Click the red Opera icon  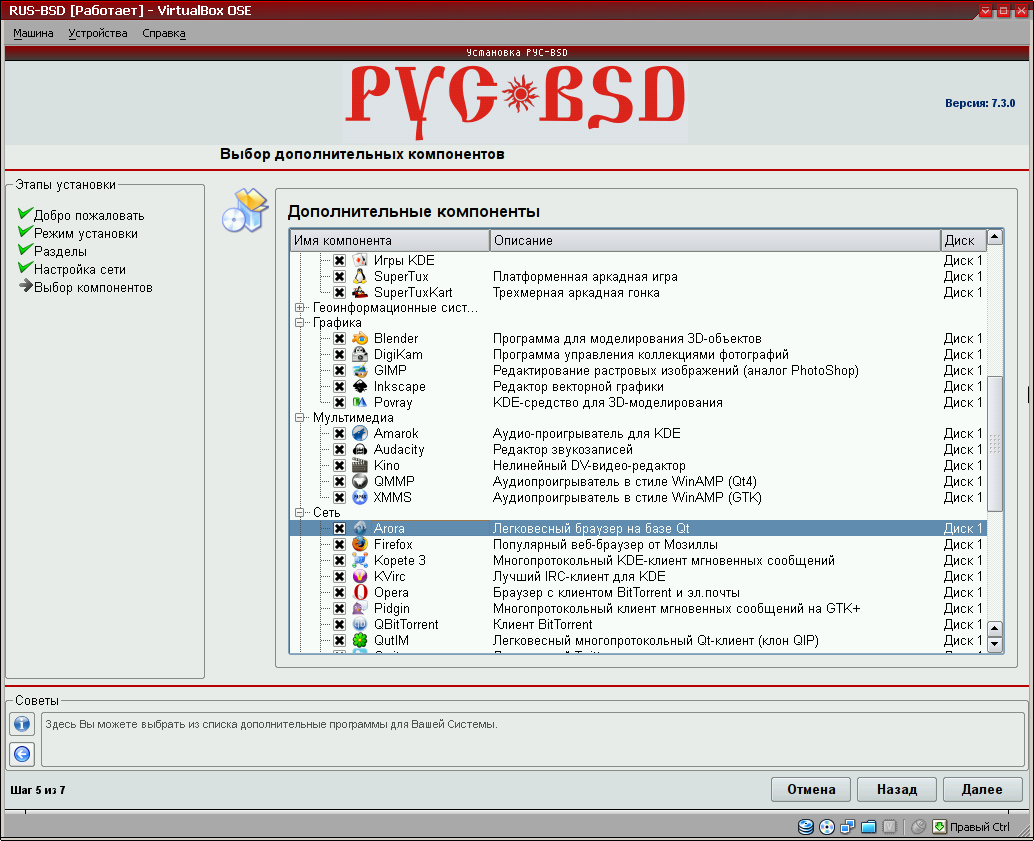(359, 592)
